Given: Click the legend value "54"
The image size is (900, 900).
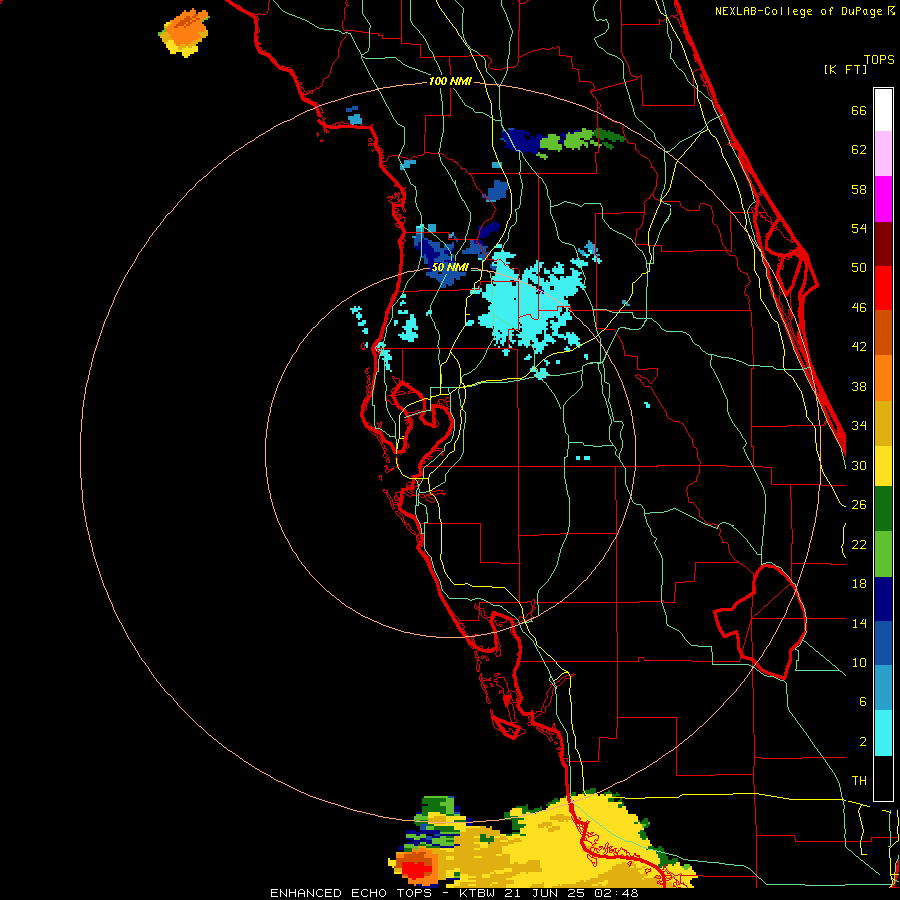Looking at the screenshot, I should point(859,228).
